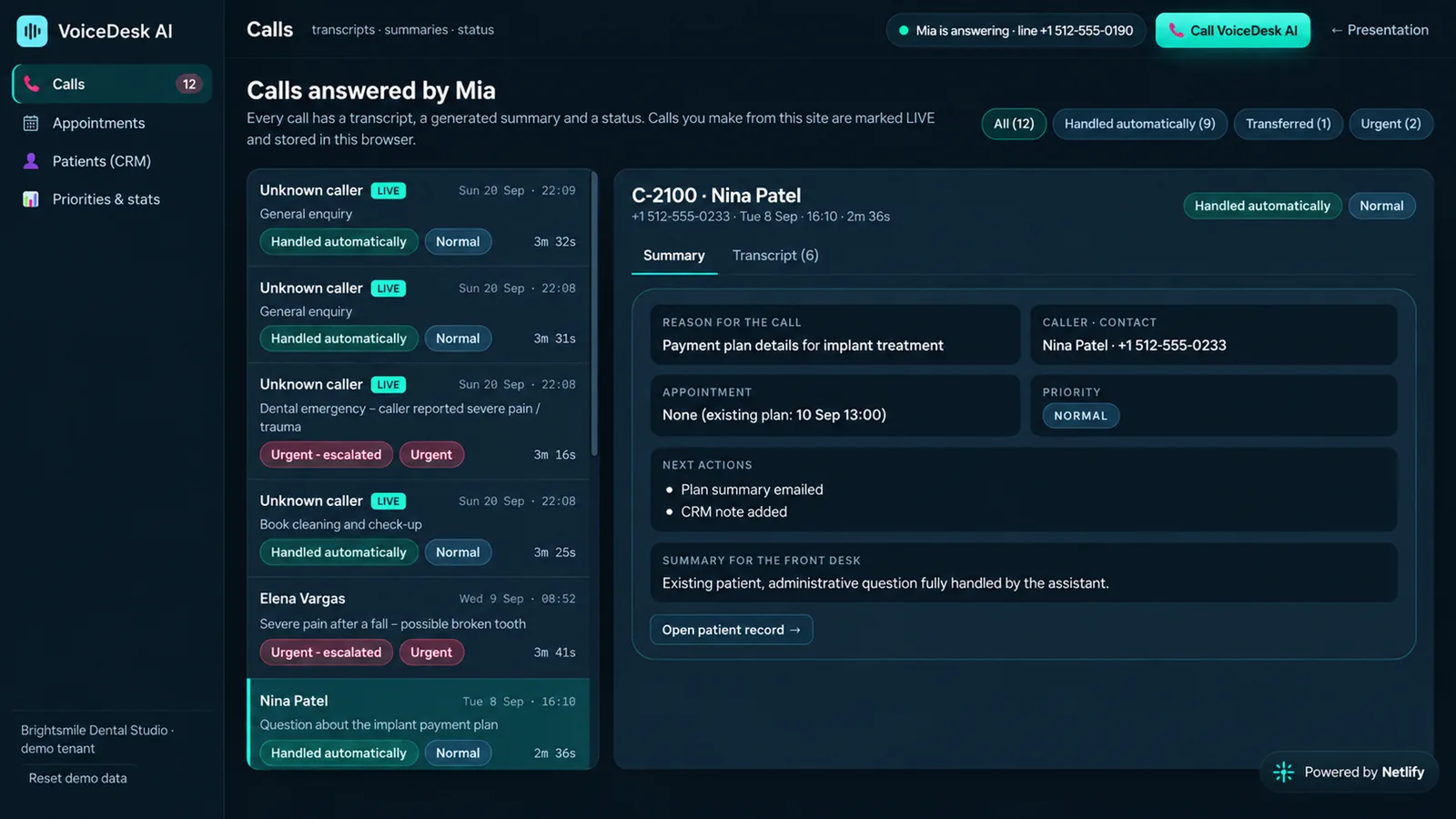This screenshot has height=819, width=1456.
Task: Start a call with Call VoiceDesk AI button
Action: click(1233, 30)
